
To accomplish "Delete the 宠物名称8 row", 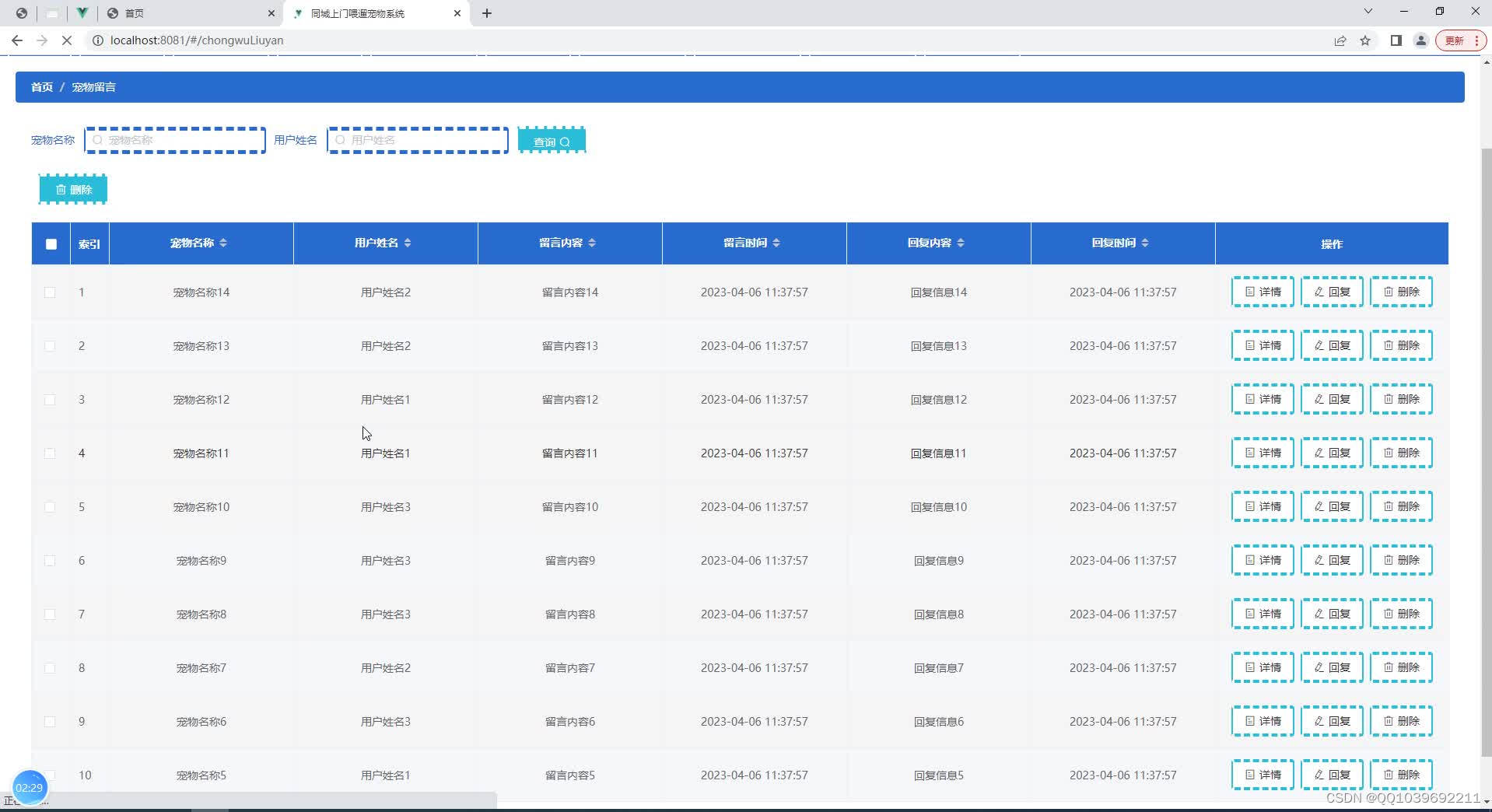I will pos(1401,614).
